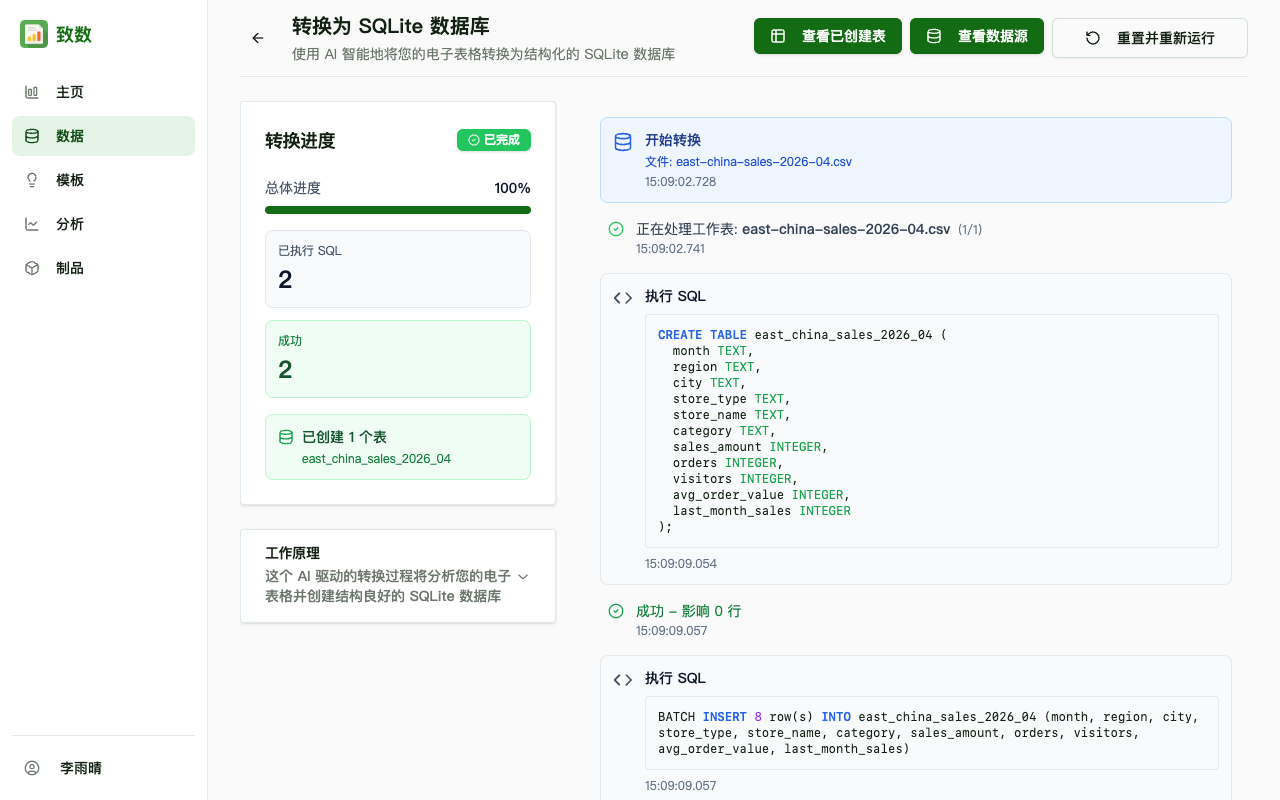1280x800 pixels.
Task: Click the database icon beside 已创建 1 个表
Action: (286, 437)
